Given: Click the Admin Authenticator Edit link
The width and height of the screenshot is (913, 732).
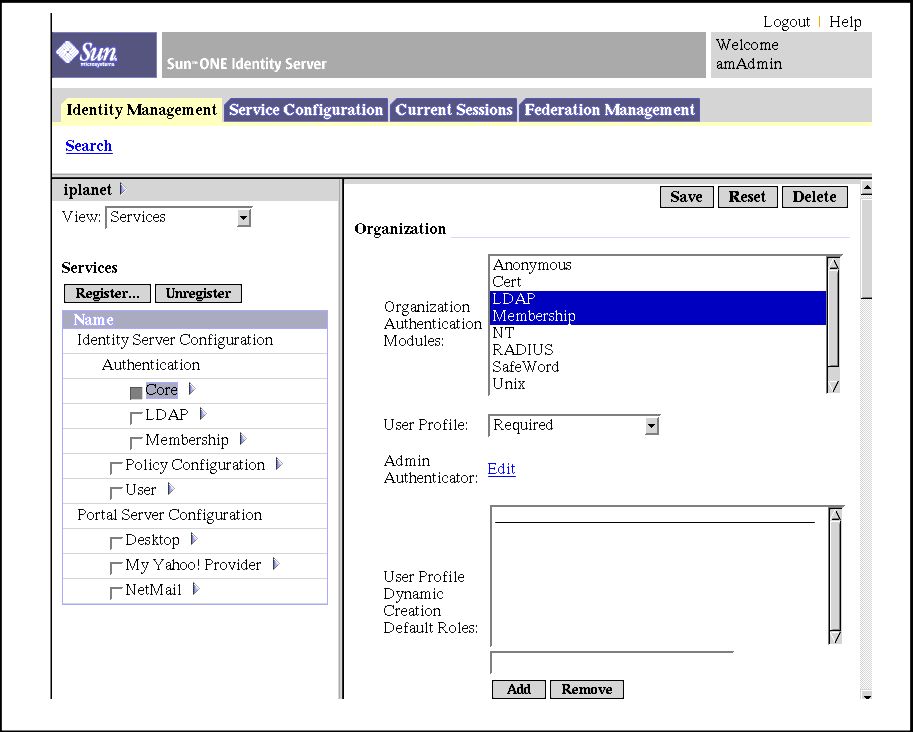Looking at the screenshot, I should tap(501, 469).
